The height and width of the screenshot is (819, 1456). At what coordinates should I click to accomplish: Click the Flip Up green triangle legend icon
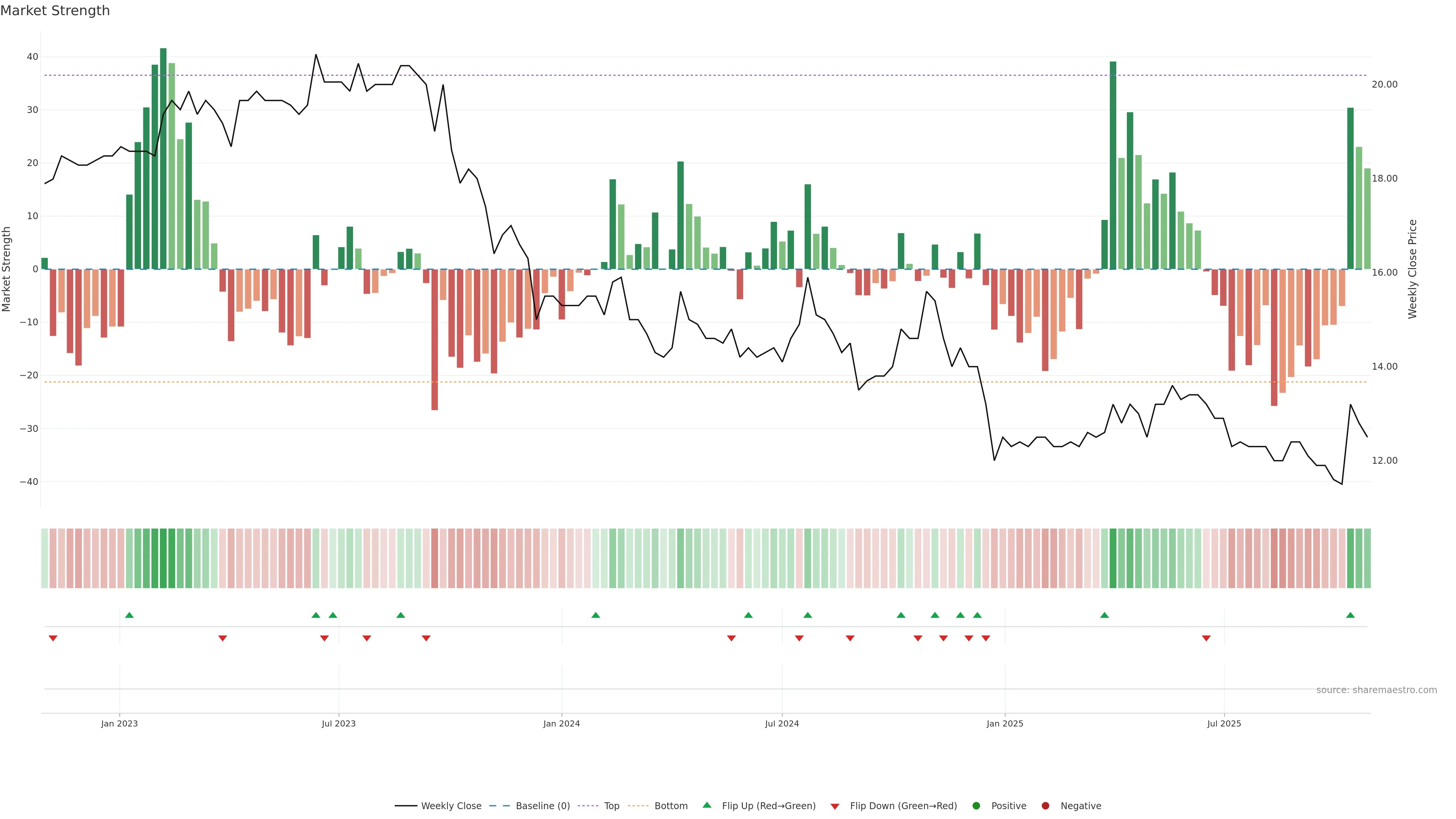(706, 805)
